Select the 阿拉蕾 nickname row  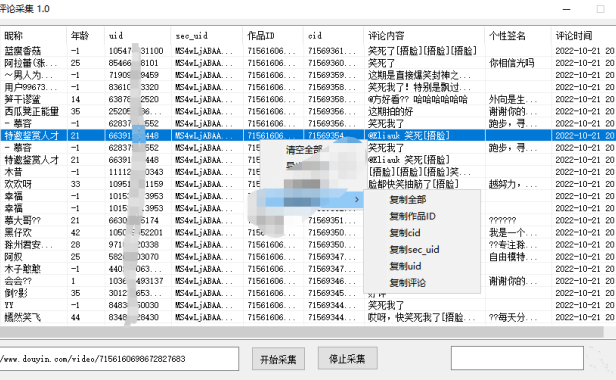click(x=308, y=63)
